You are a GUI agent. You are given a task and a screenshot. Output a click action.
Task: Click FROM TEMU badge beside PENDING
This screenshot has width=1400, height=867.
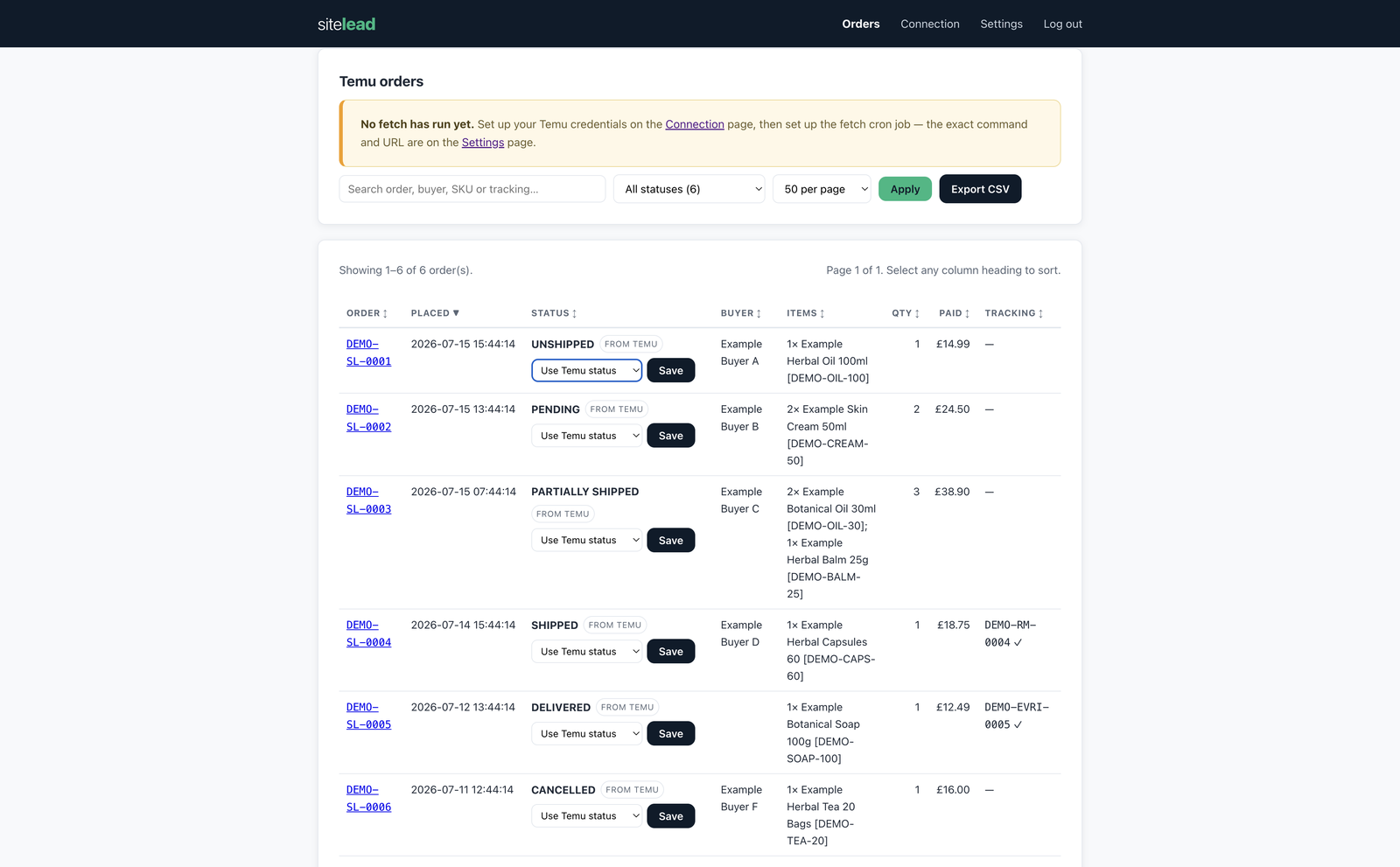(617, 409)
